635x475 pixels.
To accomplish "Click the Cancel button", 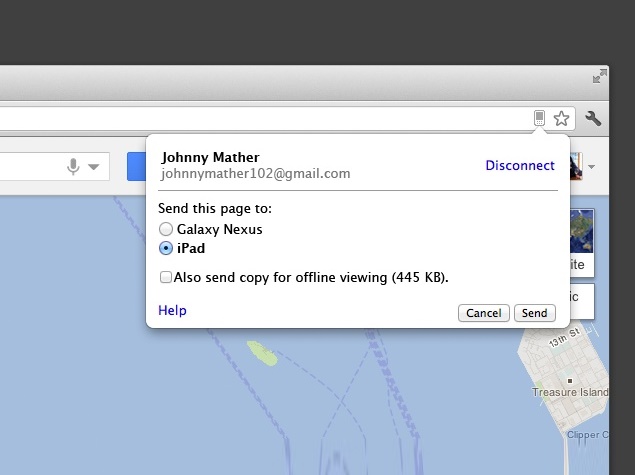I will tap(484, 313).
